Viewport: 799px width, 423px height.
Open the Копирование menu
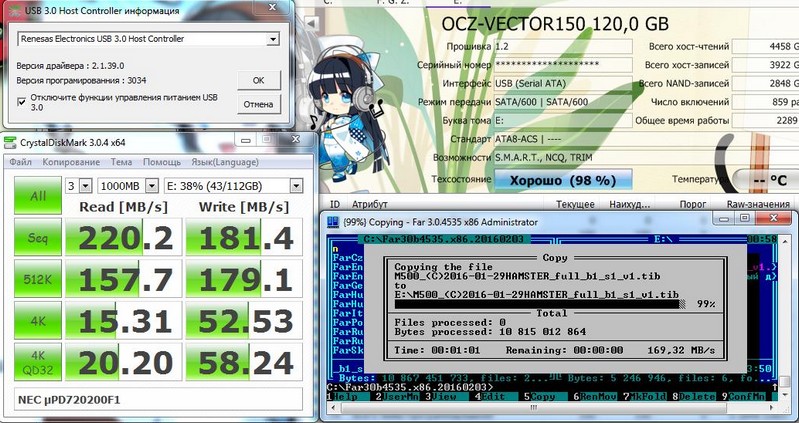click(71, 162)
